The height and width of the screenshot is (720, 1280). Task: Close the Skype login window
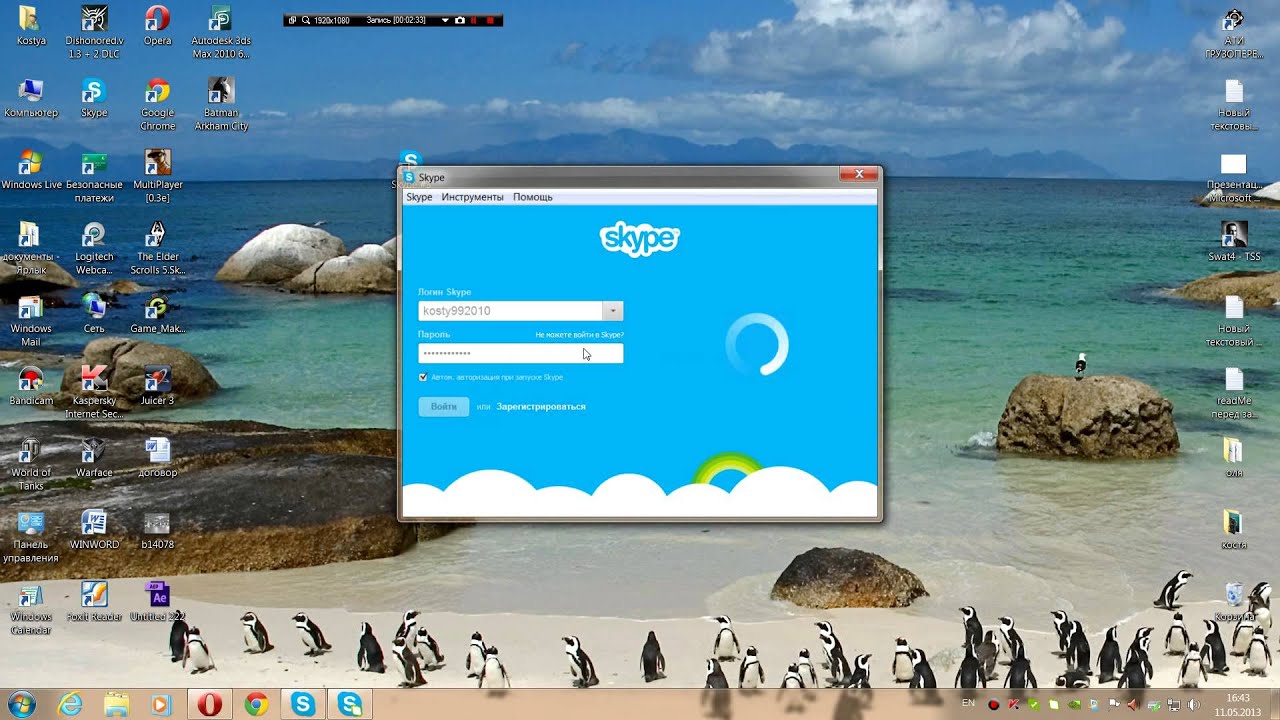coord(858,175)
